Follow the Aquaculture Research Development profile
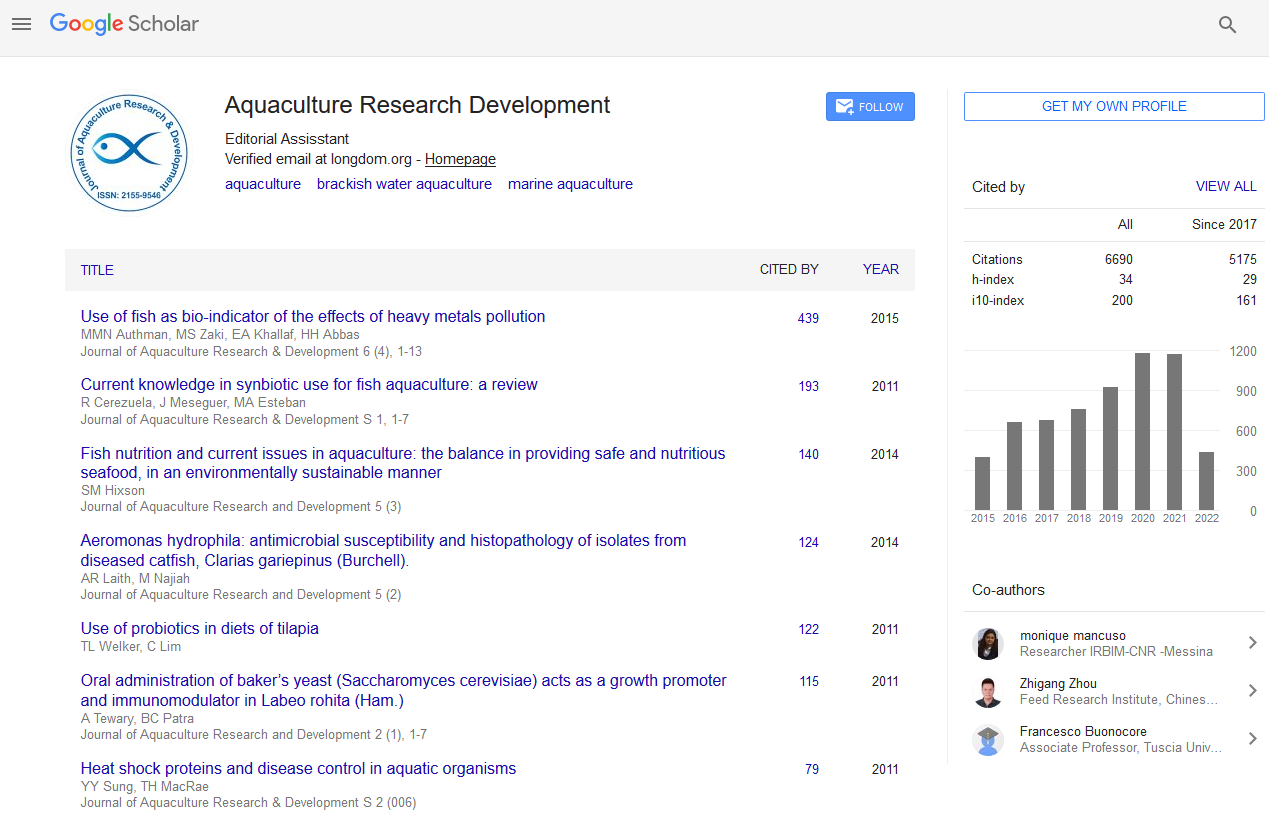This screenshot has width=1269, height=820. (870, 107)
